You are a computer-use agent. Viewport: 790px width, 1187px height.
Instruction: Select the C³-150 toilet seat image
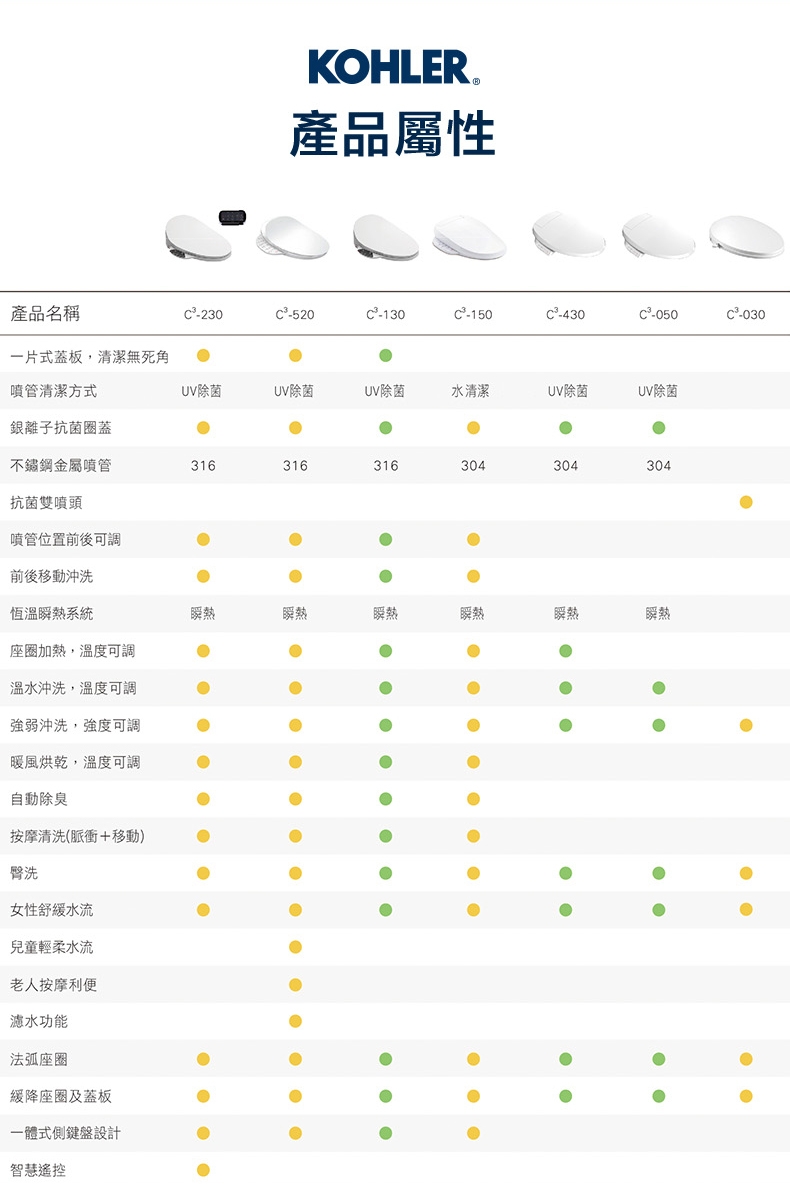(469, 238)
